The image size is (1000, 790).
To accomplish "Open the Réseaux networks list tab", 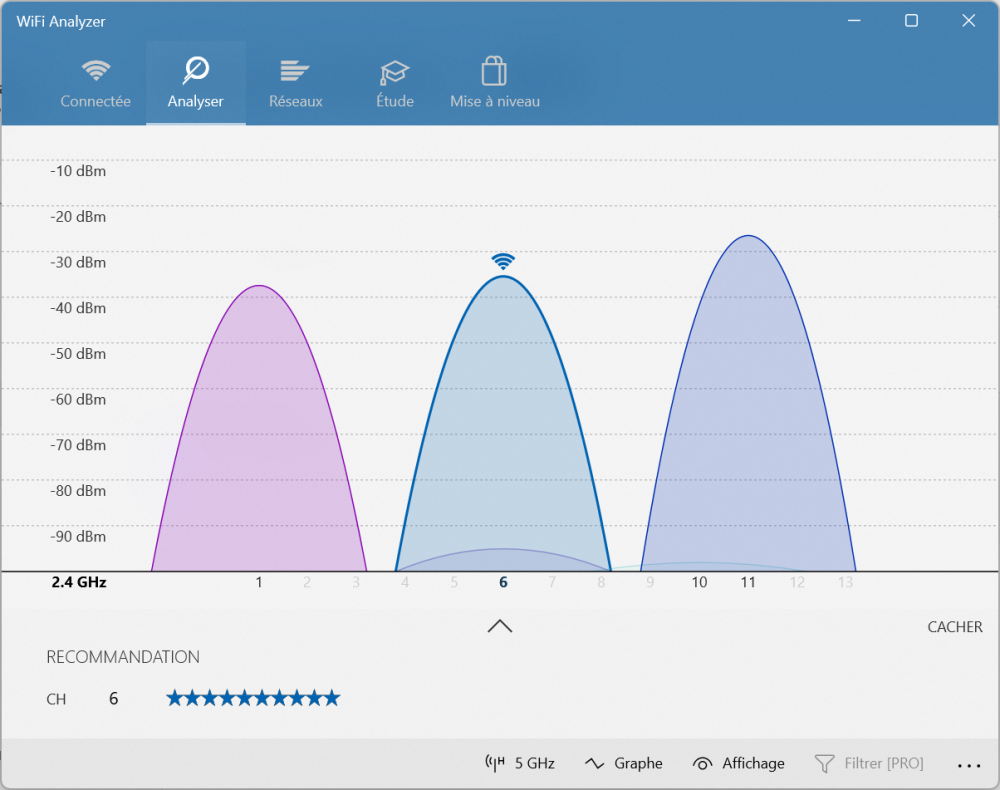I will (x=295, y=82).
